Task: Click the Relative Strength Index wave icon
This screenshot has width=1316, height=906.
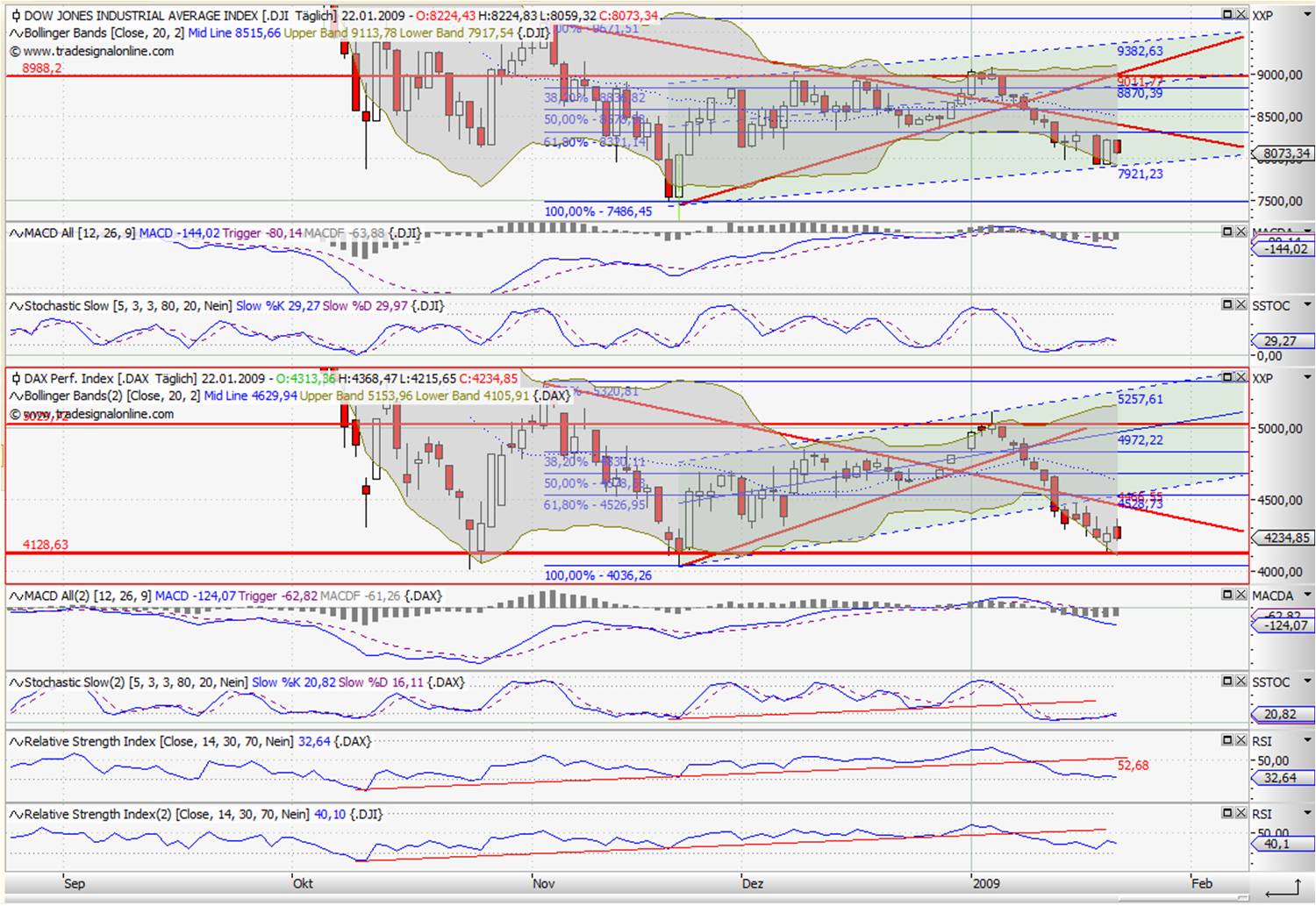Action: 14,741
